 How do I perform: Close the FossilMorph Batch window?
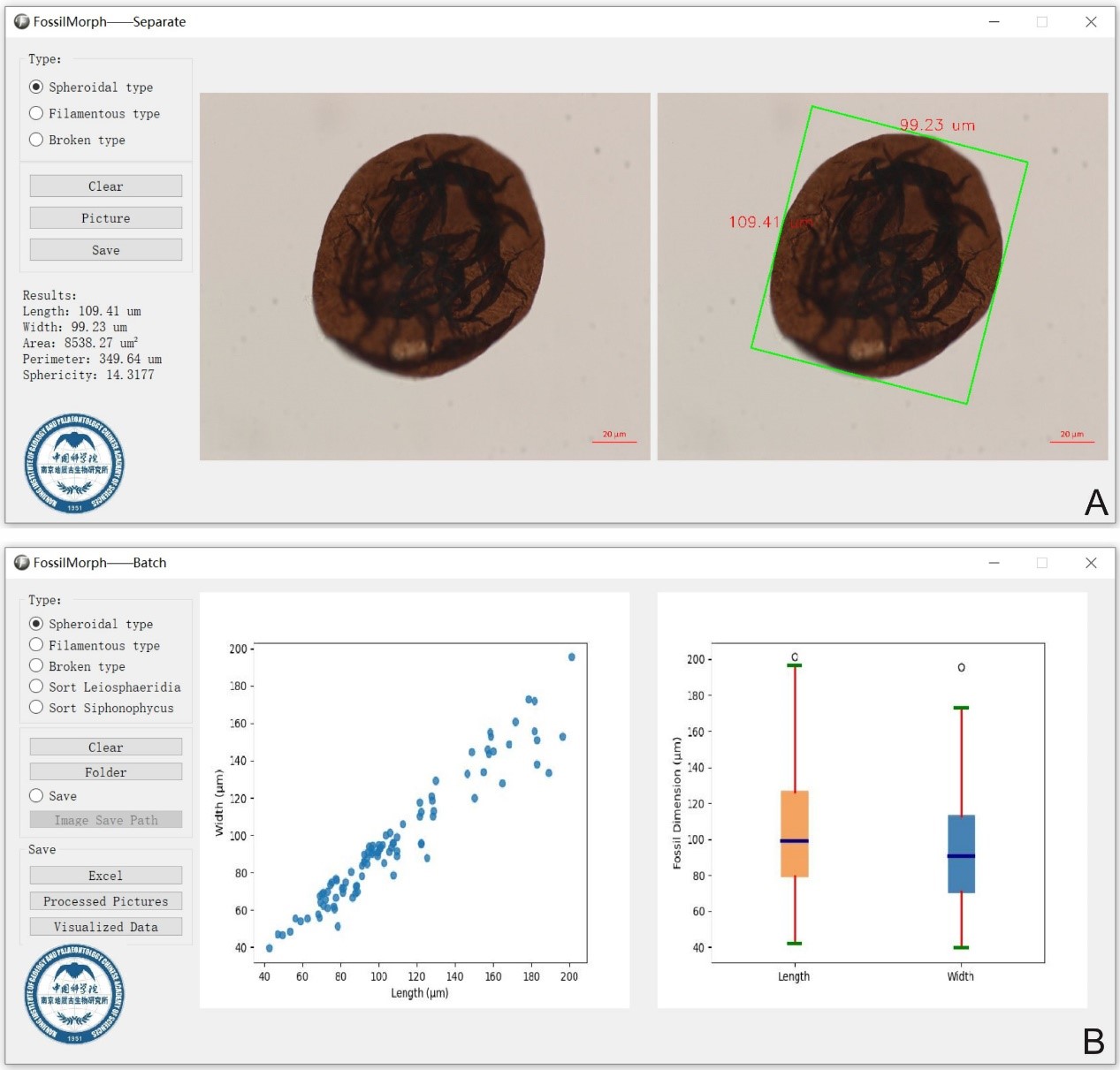1091,563
